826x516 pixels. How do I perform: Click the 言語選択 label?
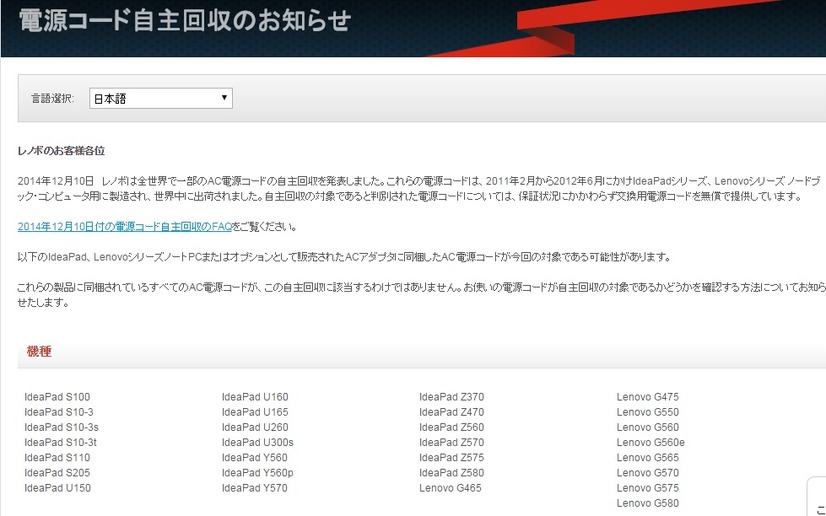[53, 98]
